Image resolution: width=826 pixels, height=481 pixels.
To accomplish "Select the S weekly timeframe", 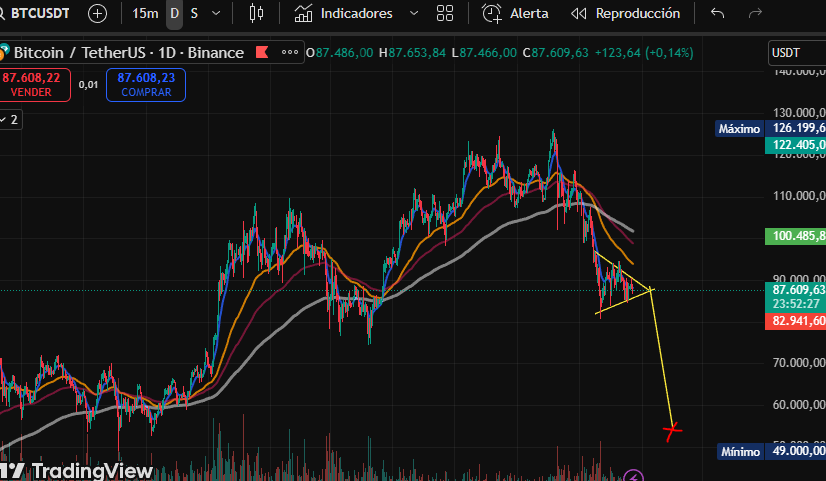I will [x=194, y=13].
